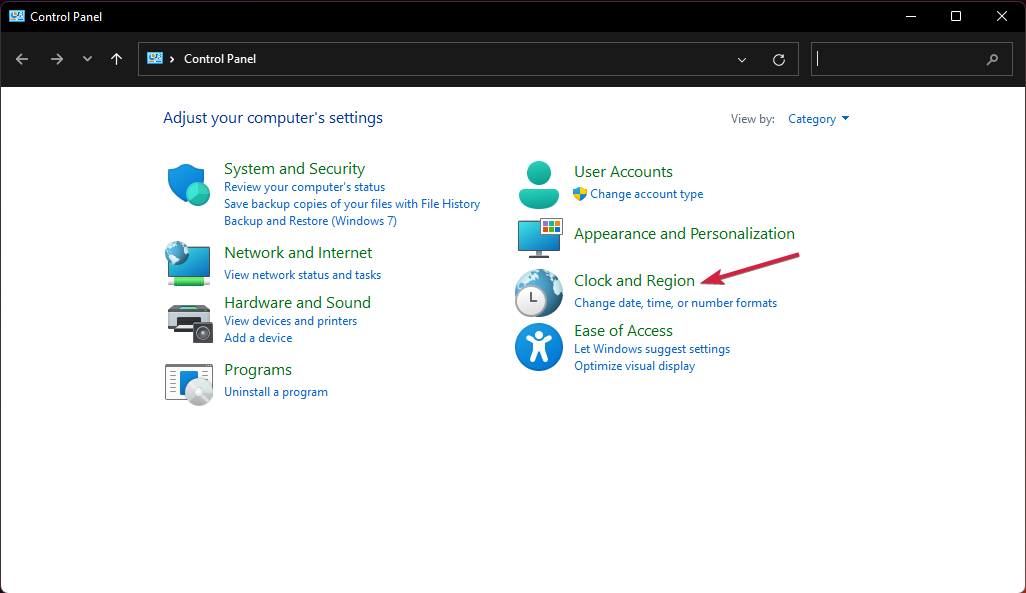Screen dimensions: 1026x593
Task: Expand the address bar history dropdown
Action: (x=742, y=60)
